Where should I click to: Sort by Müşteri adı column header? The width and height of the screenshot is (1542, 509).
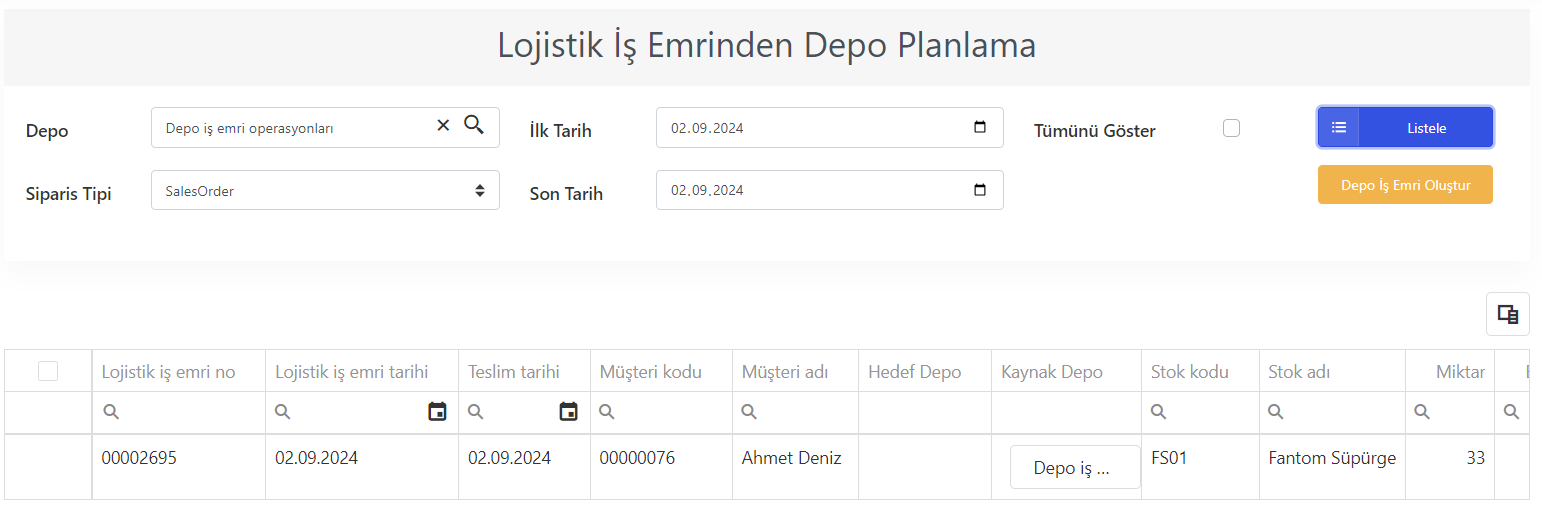(x=785, y=372)
